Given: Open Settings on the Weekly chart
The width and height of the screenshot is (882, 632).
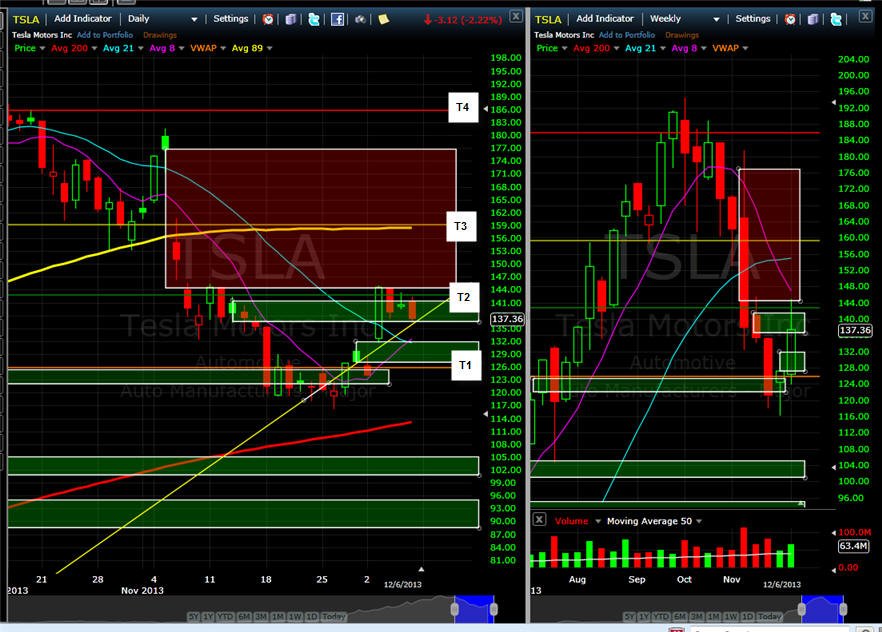Looking at the screenshot, I should coord(753,19).
